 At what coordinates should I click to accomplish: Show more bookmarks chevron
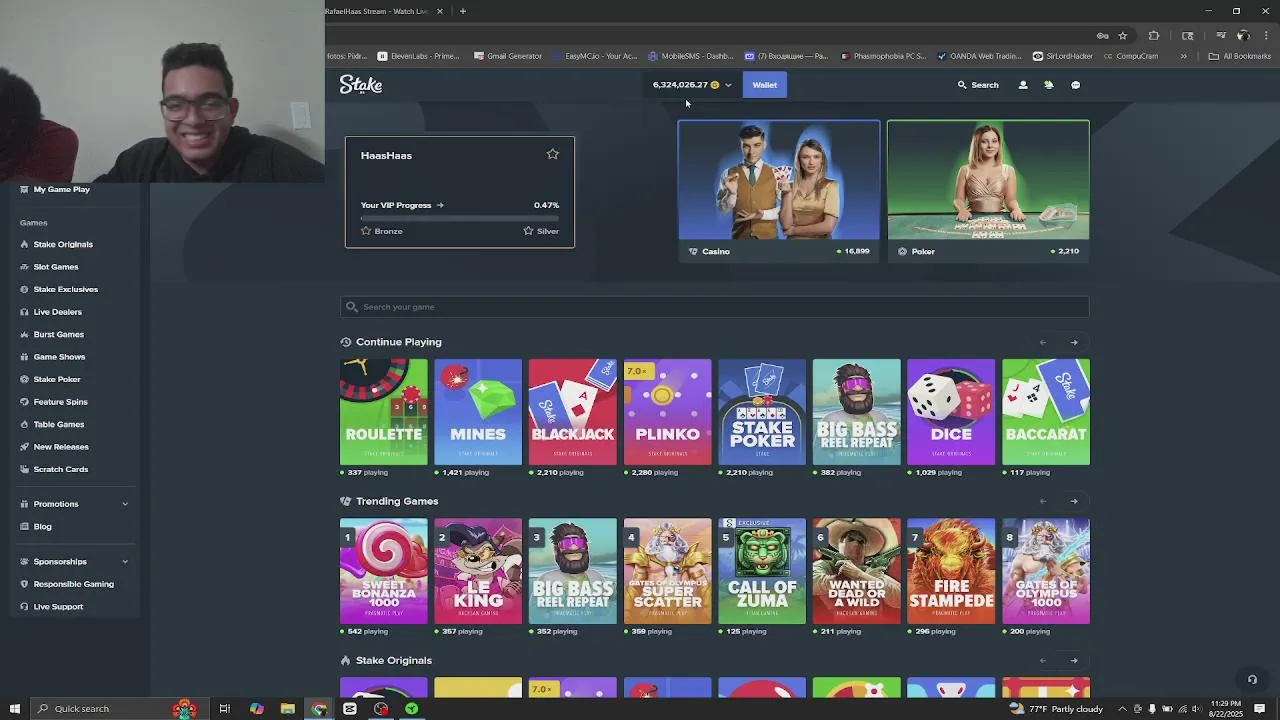point(1184,56)
